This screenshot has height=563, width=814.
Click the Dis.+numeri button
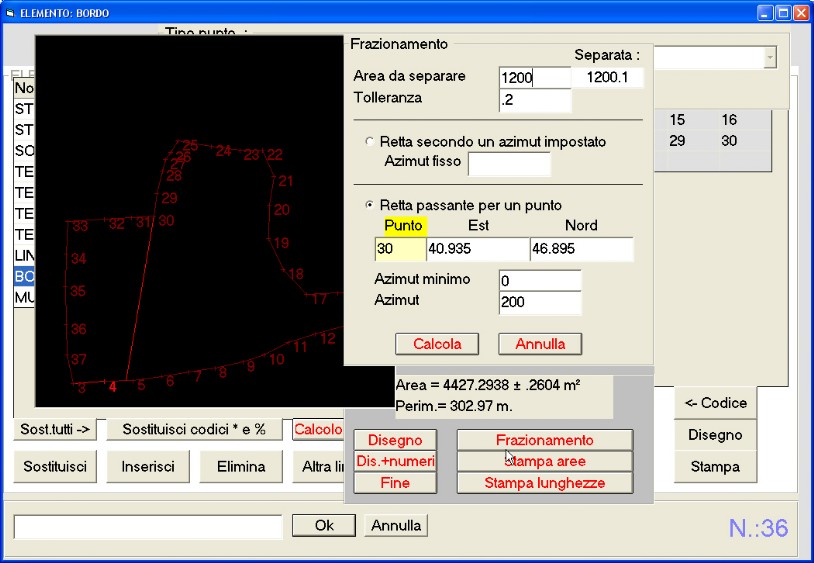pyautogui.click(x=395, y=461)
